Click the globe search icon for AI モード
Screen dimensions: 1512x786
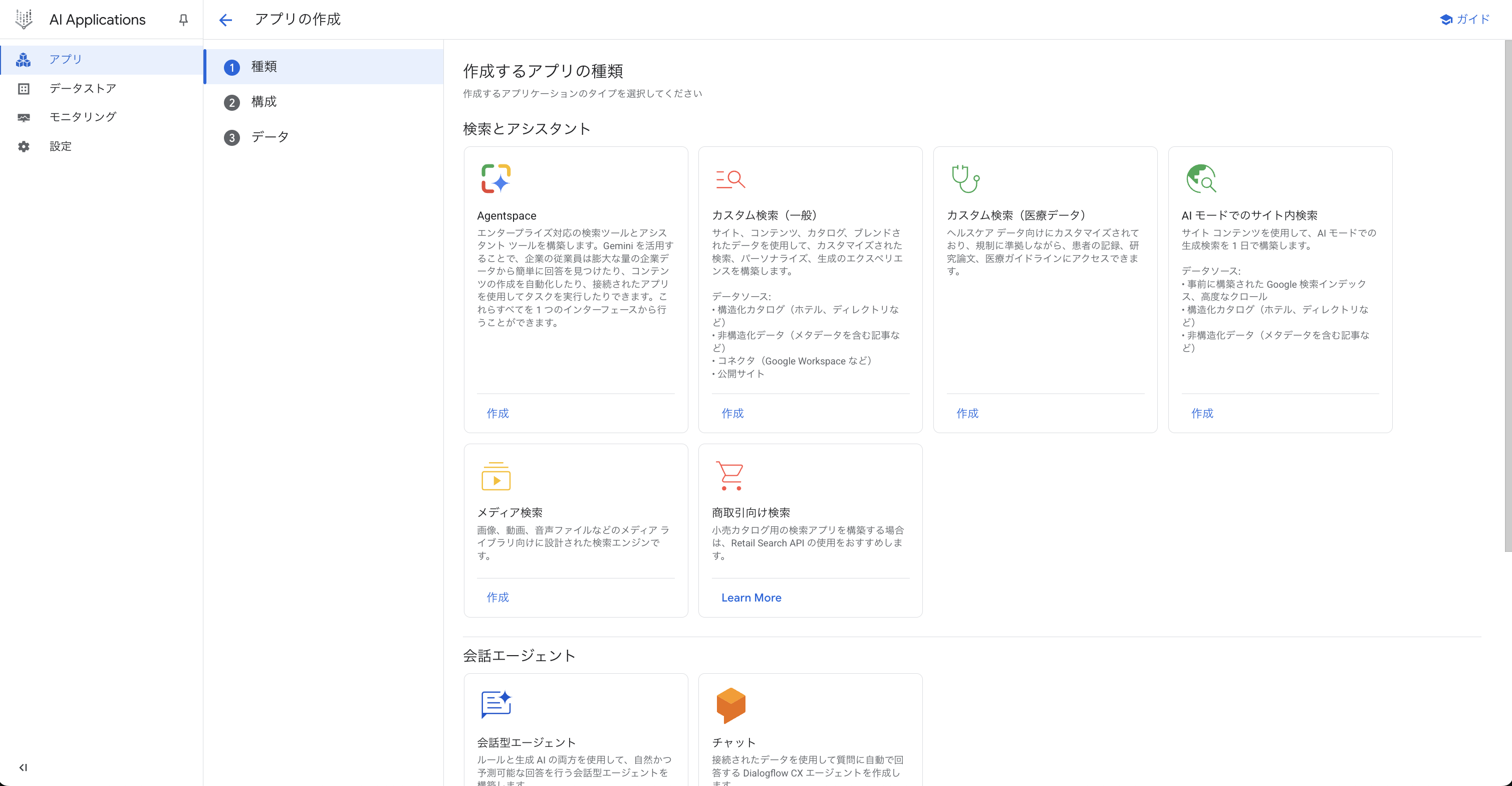1200,178
